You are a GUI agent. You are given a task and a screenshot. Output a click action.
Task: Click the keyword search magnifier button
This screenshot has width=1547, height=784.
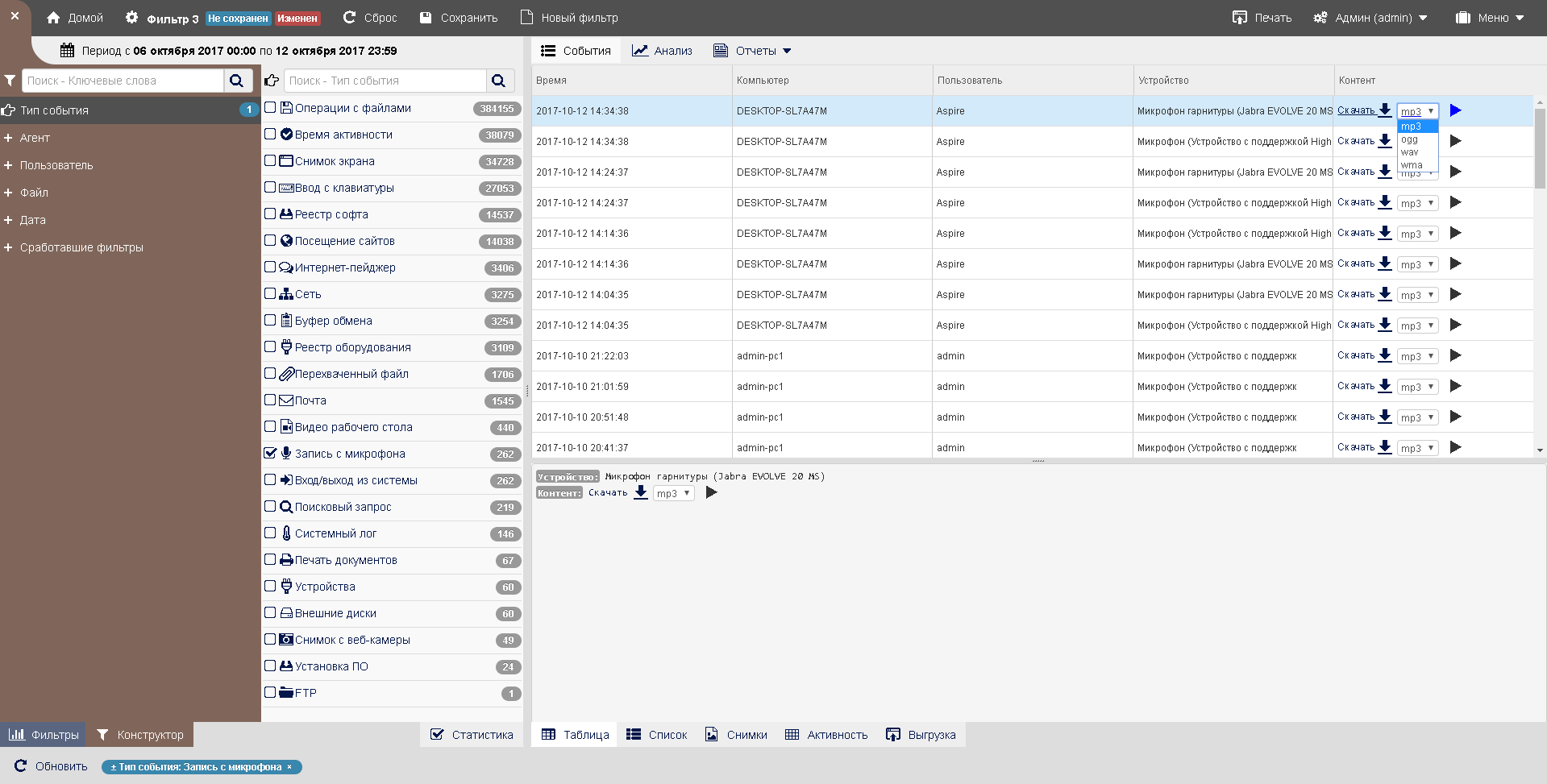(237, 81)
